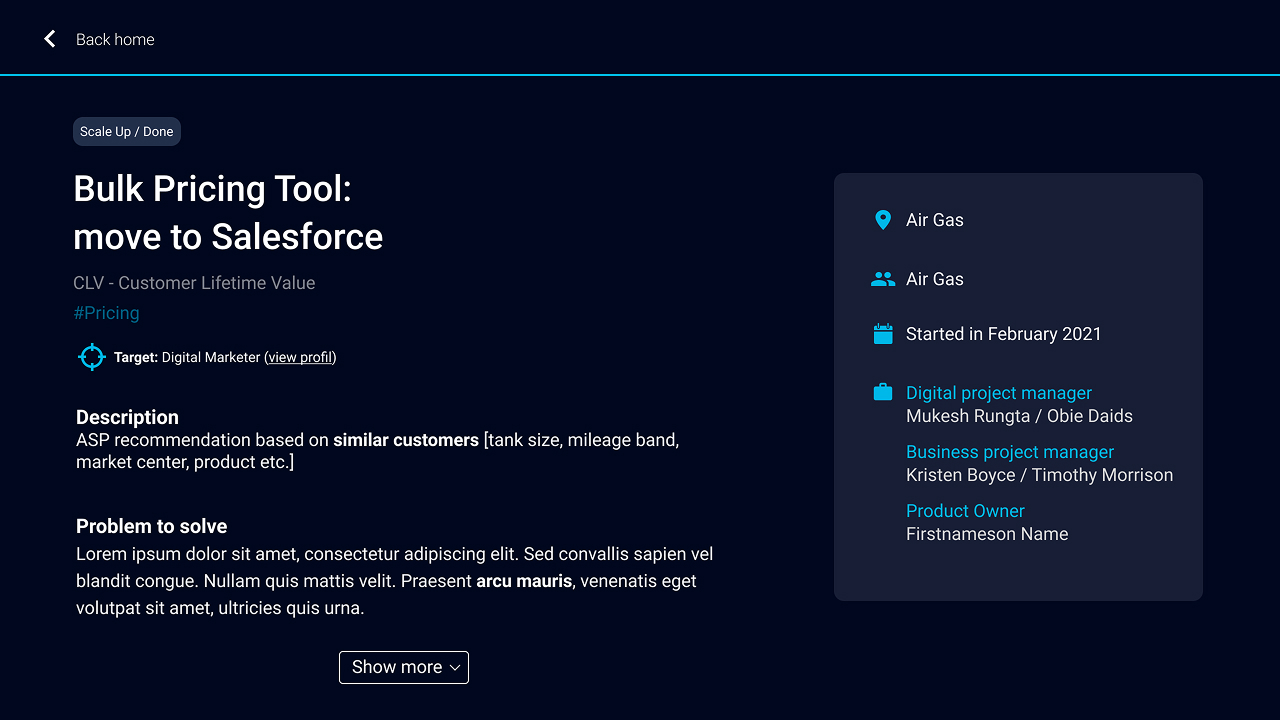Click the Description heading
Viewport: 1280px width, 720px height.
(x=127, y=417)
